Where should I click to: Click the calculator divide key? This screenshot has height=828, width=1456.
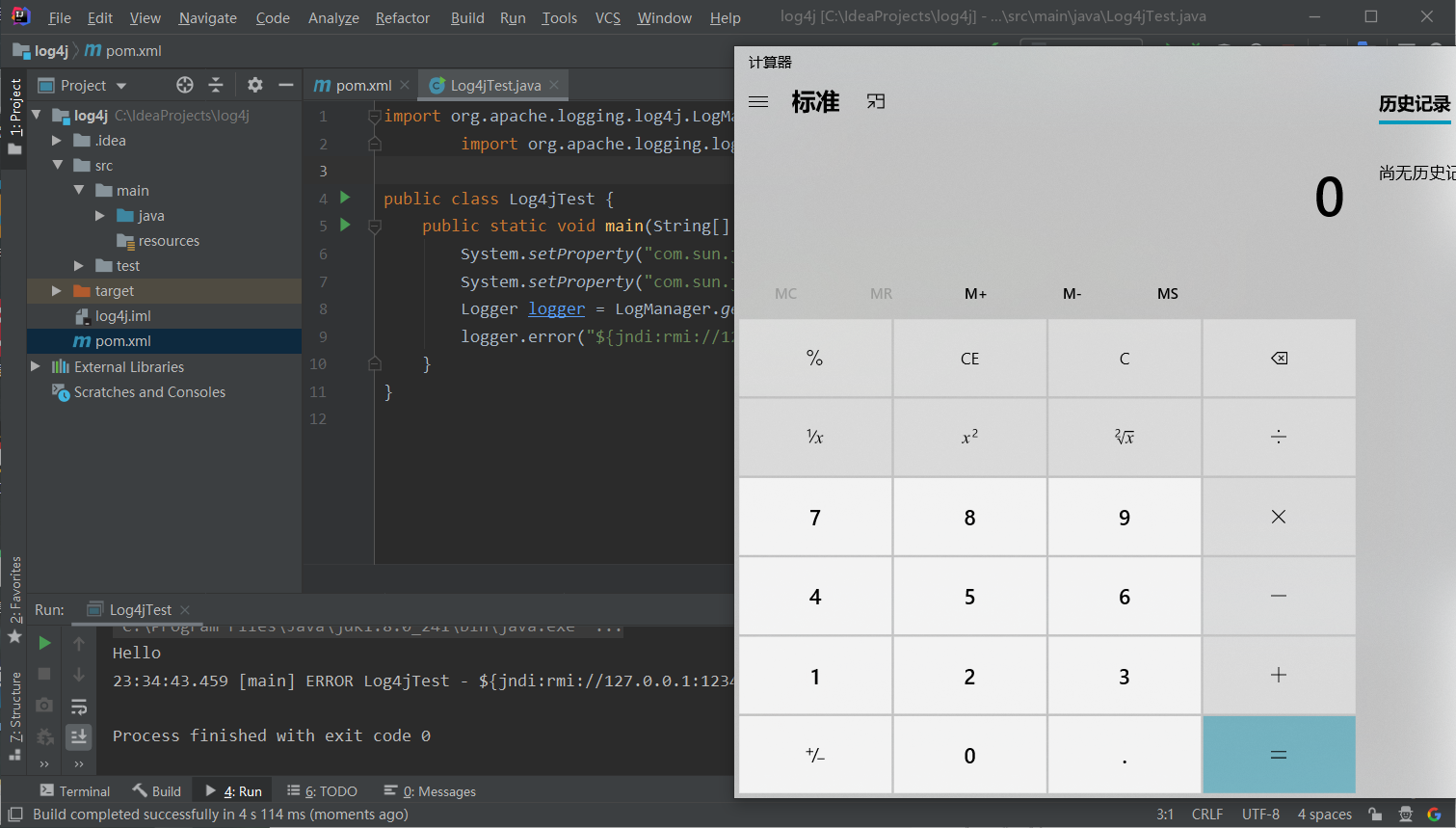pyautogui.click(x=1279, y=438)
